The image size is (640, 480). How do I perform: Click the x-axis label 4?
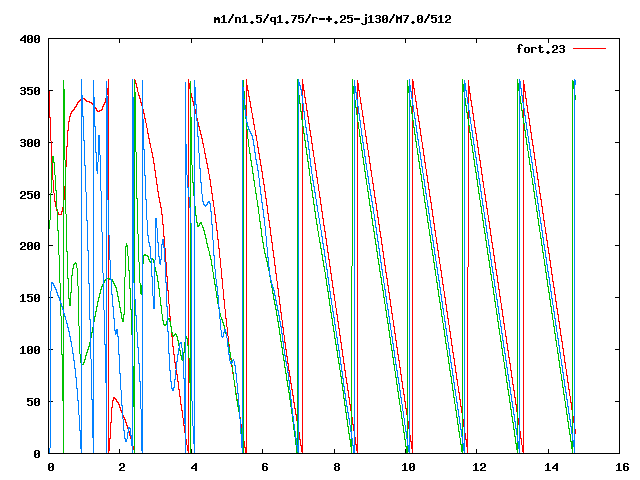(194, 467)
